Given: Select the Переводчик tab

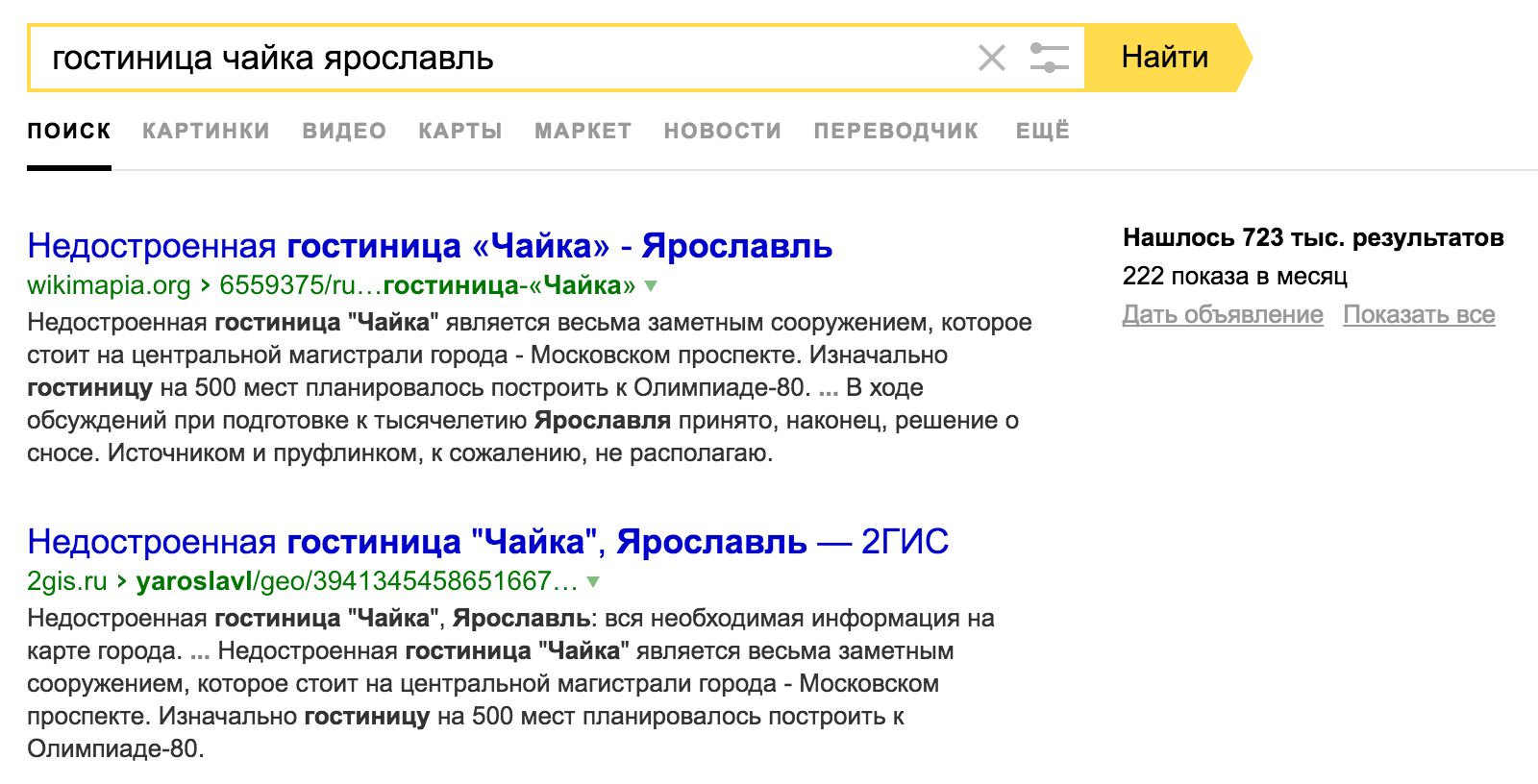Looking at the screenshot, I should coord(896,131).
